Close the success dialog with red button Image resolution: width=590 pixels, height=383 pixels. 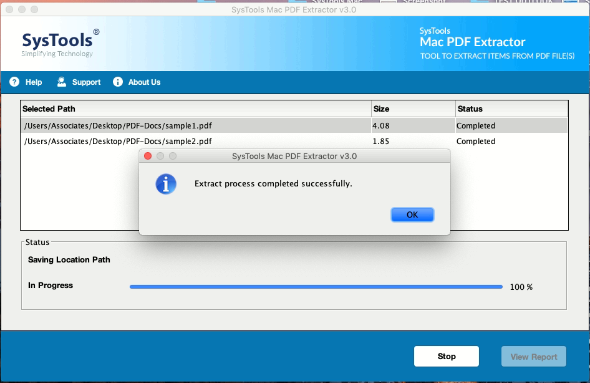point(148,156)
